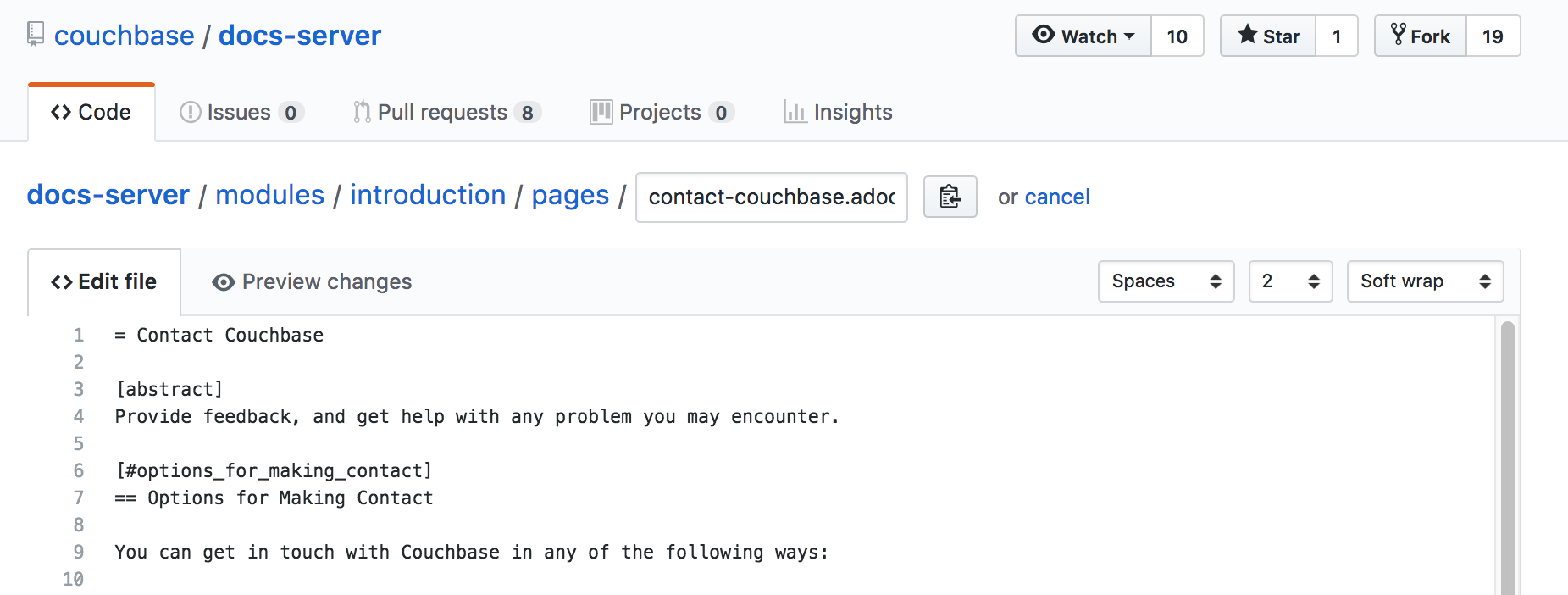Change the indent size dropdown showing 2
The image size is (1568, 595).
pos(1290,281)
